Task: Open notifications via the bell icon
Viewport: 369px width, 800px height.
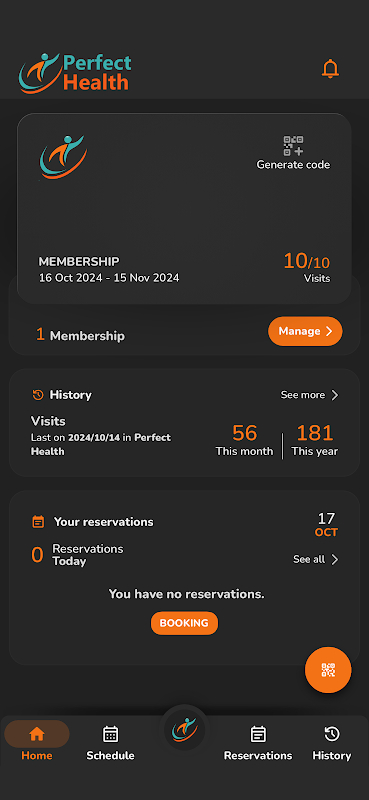Action: pos(330,69)
